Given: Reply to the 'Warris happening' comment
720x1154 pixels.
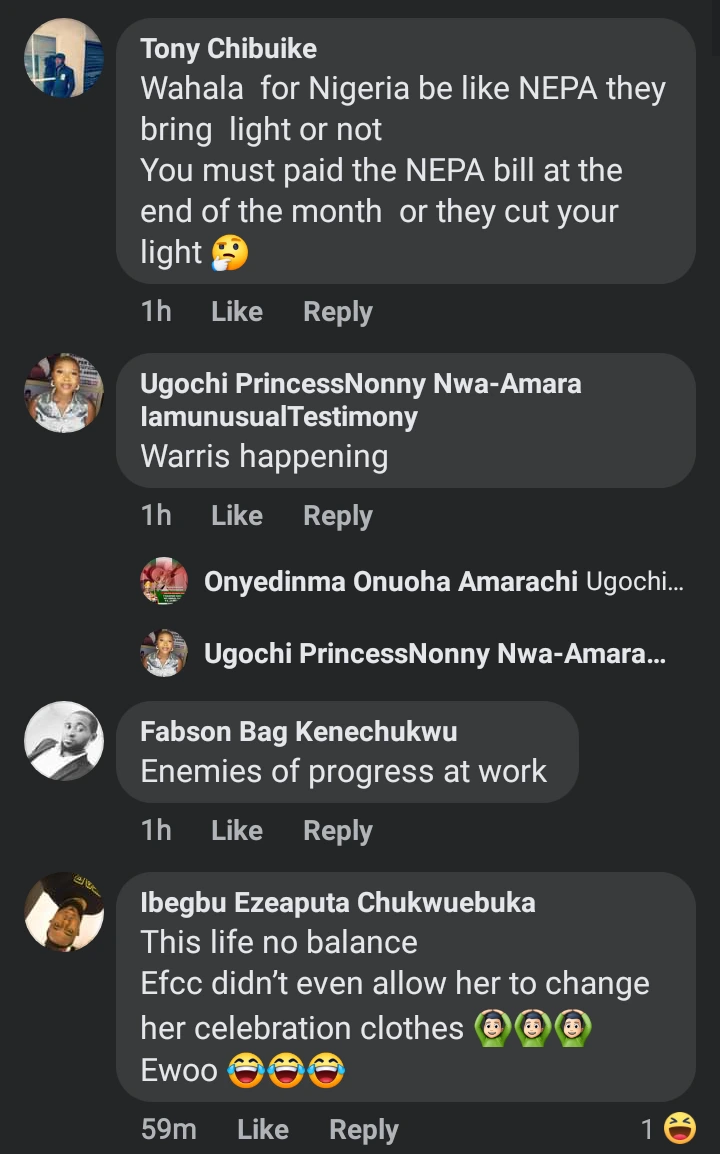Looking at the screenshot, I should pyautogui.click(x=338, y=516).
